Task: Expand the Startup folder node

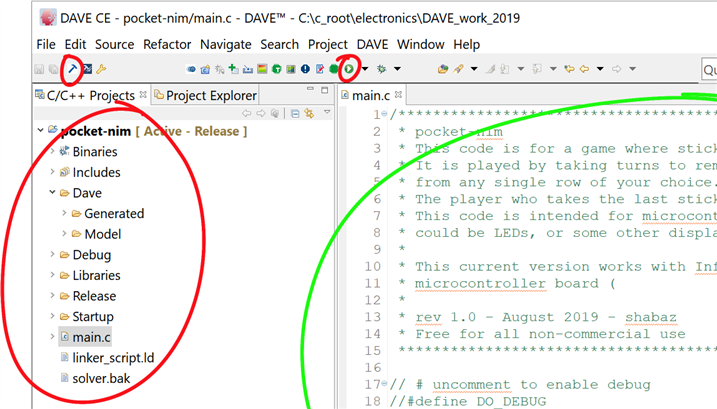Action: 52,316
